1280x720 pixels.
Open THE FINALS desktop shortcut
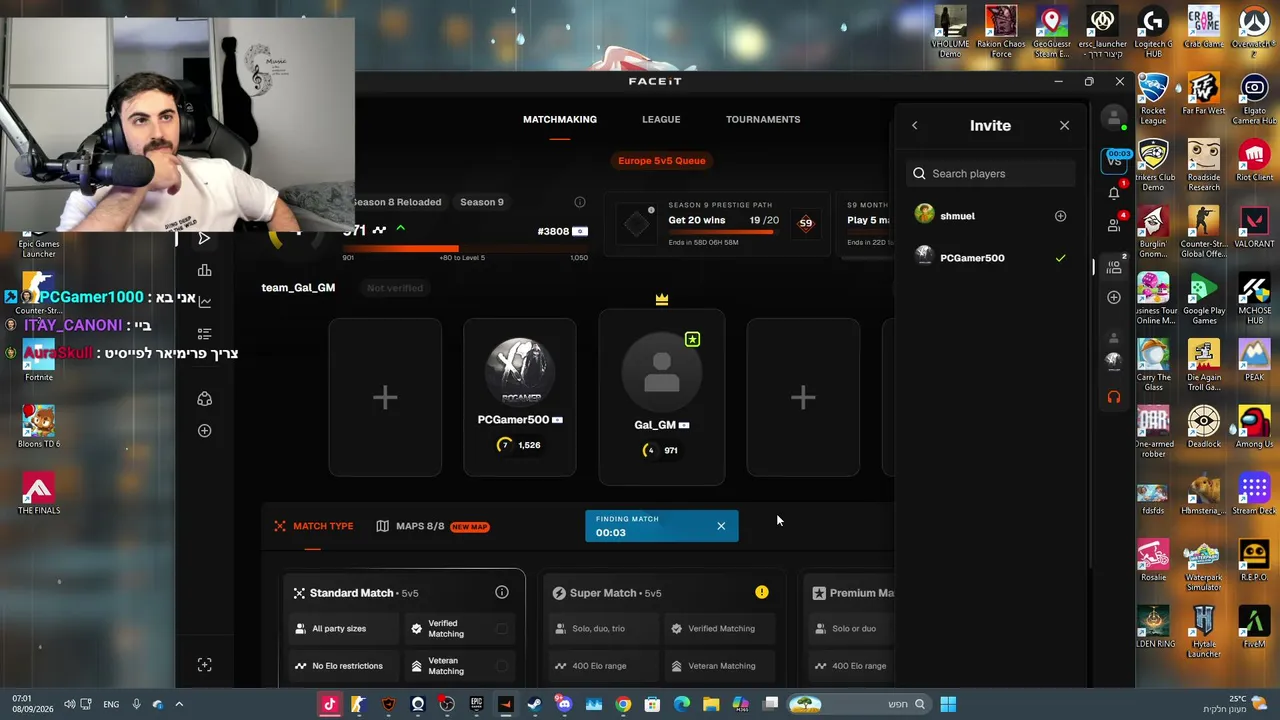tap(39, 494)
